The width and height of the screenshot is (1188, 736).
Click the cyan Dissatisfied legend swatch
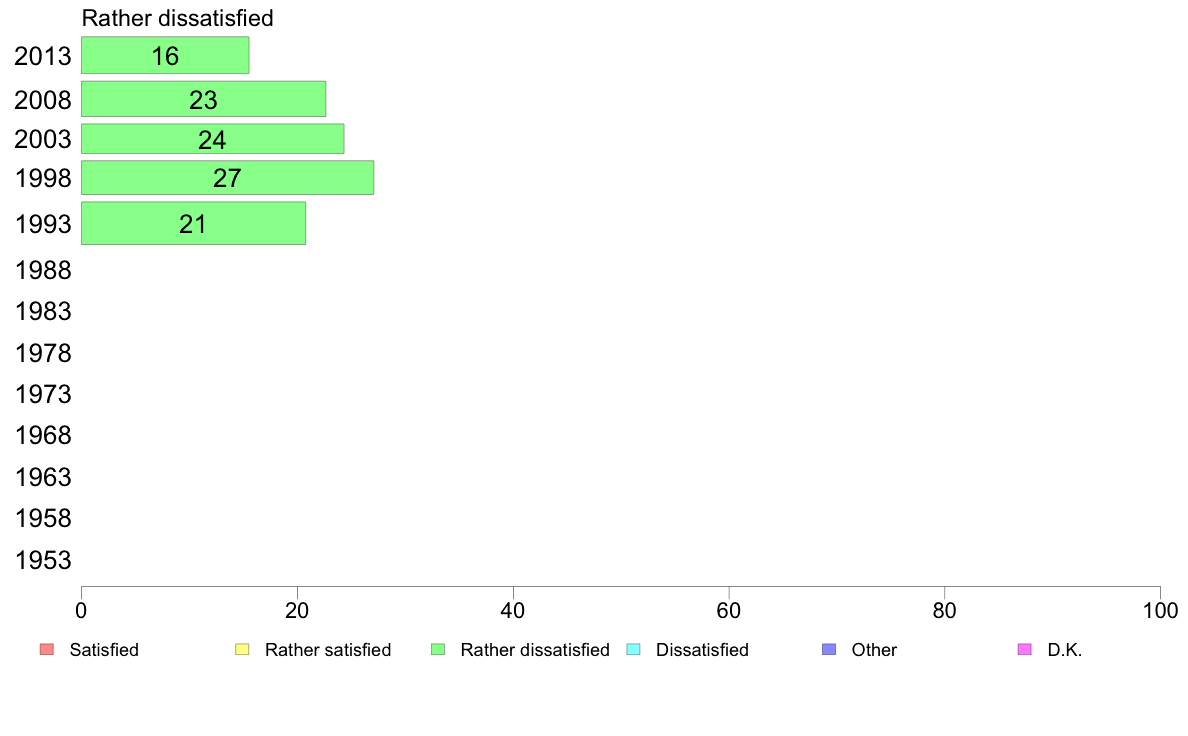click(x=633, y=650)
